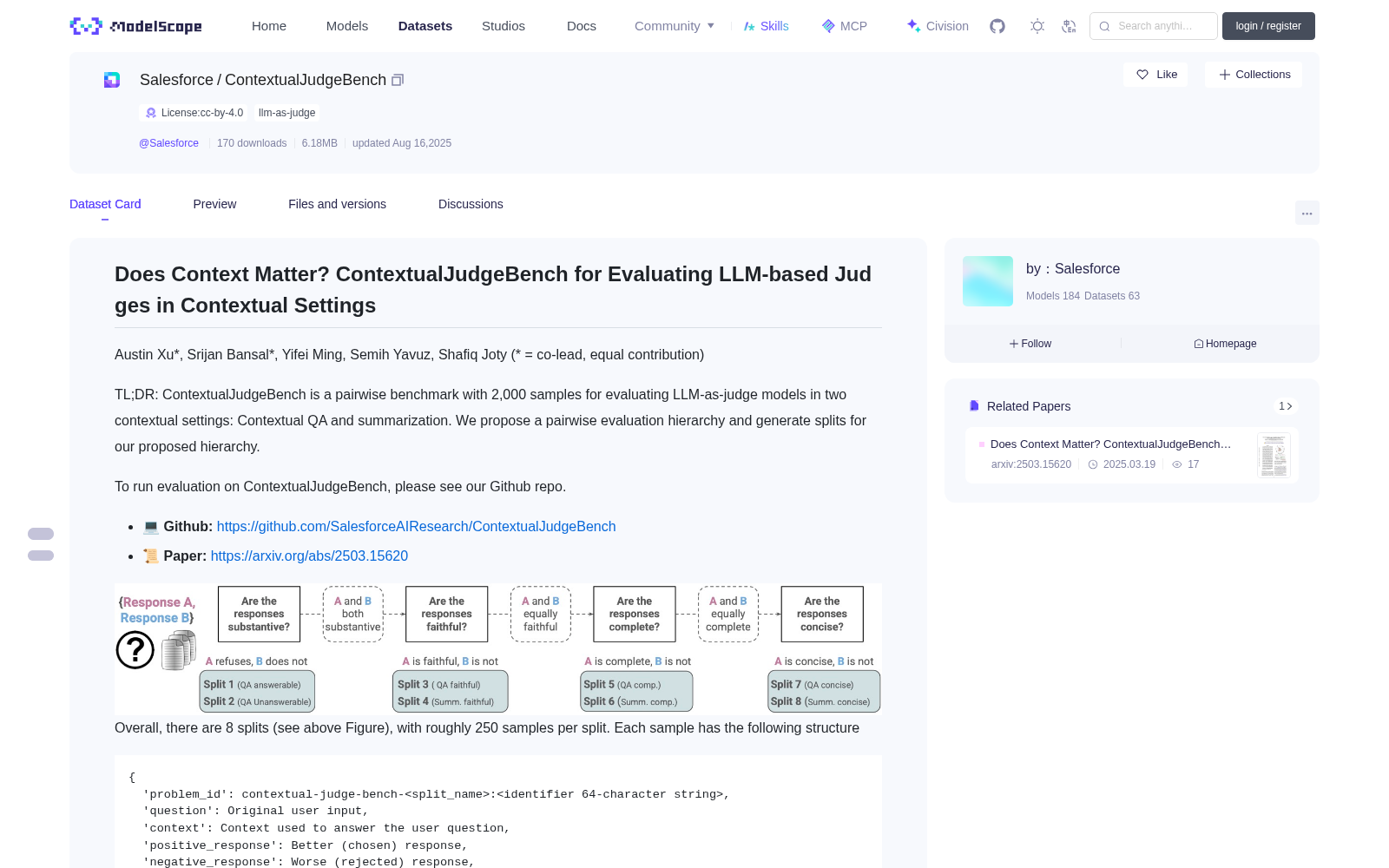Click the ModelScope logo

[x=135, y=26]
